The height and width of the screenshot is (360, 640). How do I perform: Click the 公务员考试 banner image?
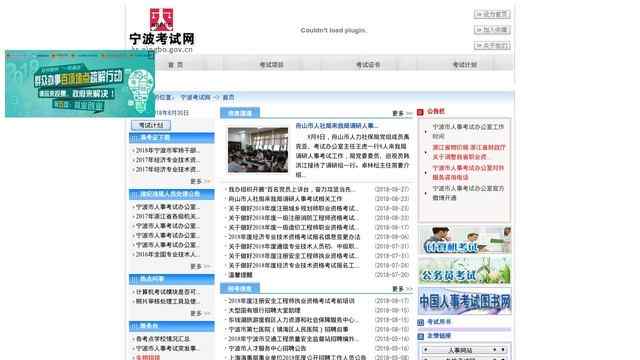coord(464,271)
